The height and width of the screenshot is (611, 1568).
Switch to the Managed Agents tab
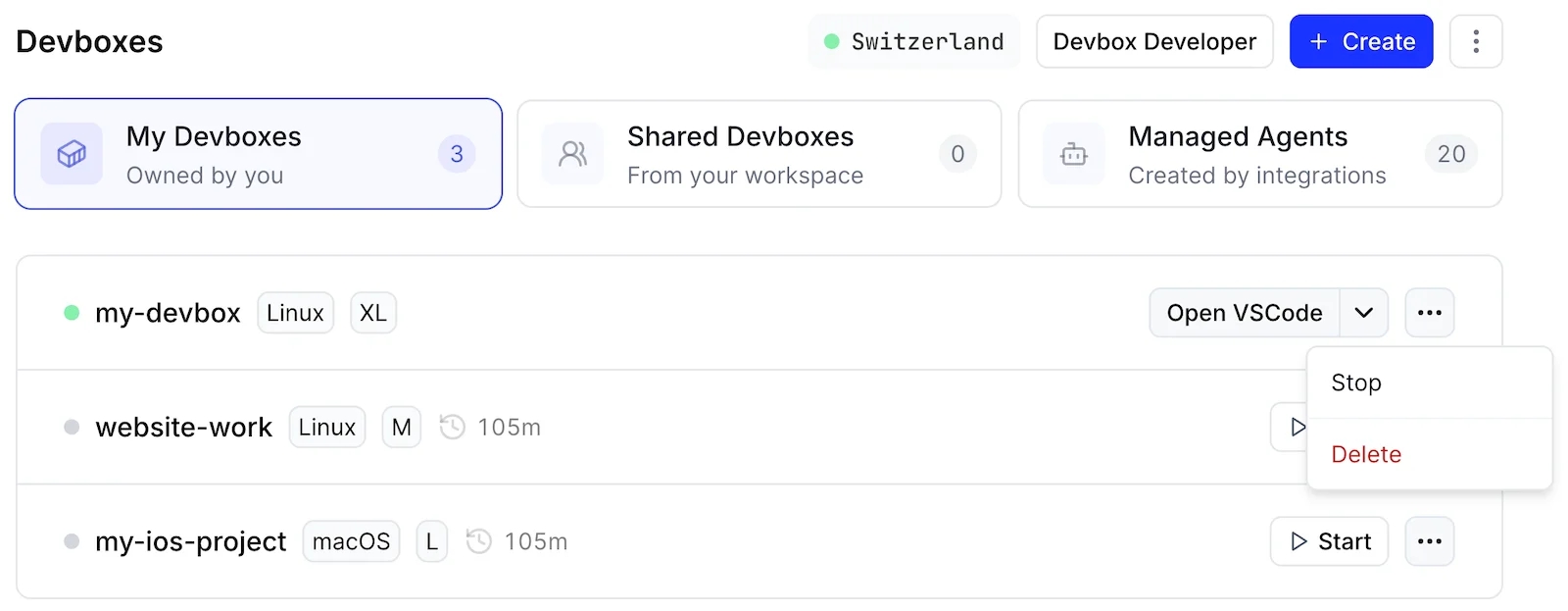pyautogui.click(x=1260, y=154)
